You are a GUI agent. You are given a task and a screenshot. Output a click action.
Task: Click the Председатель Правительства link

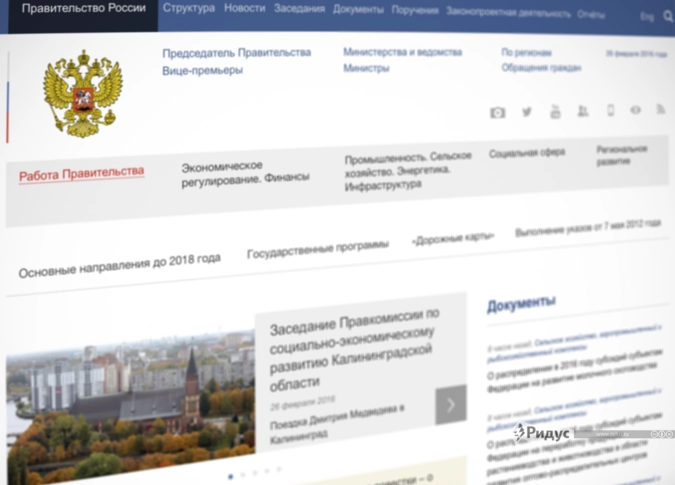236,52
